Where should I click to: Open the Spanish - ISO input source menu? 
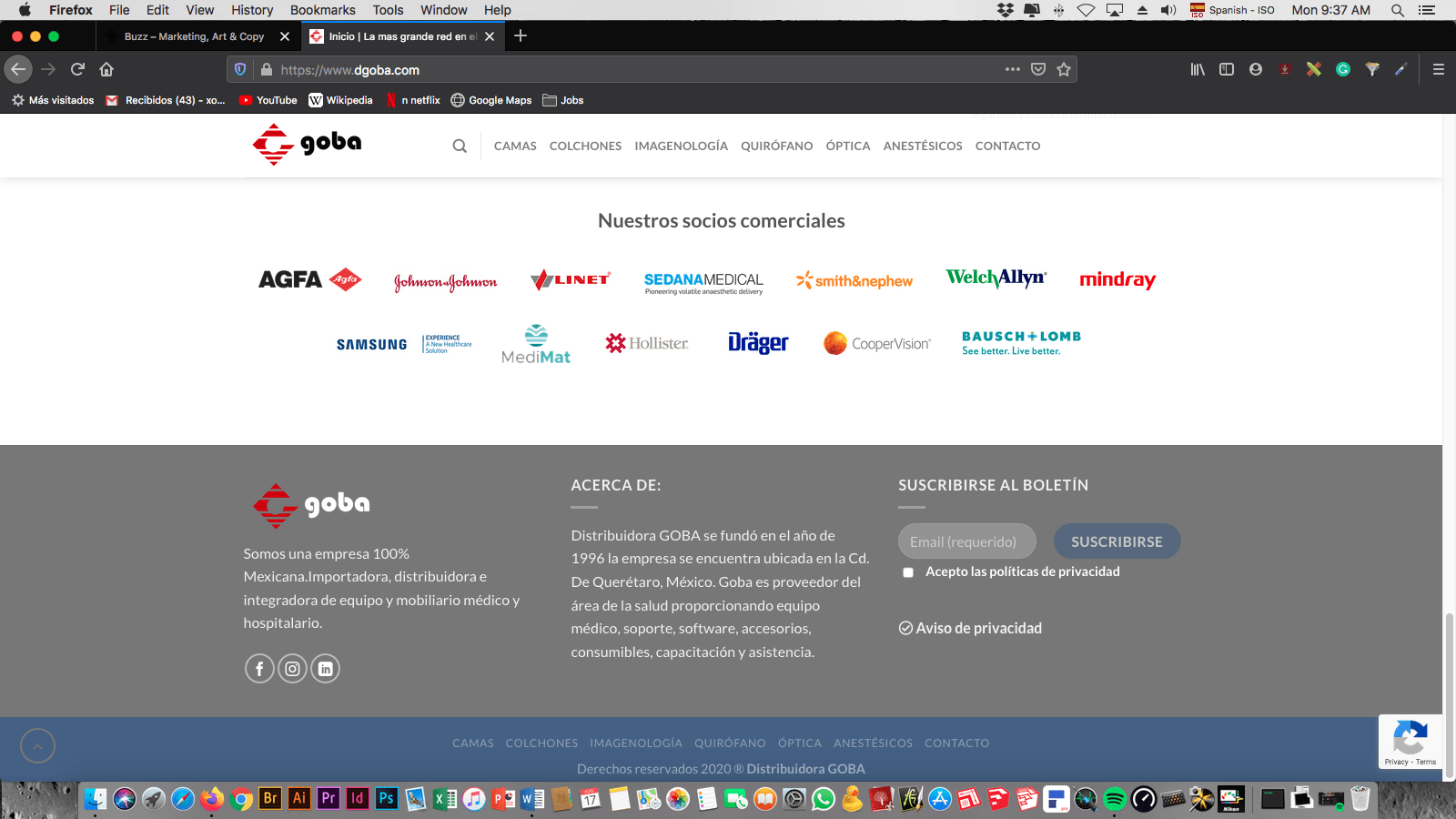point(1232,10)
